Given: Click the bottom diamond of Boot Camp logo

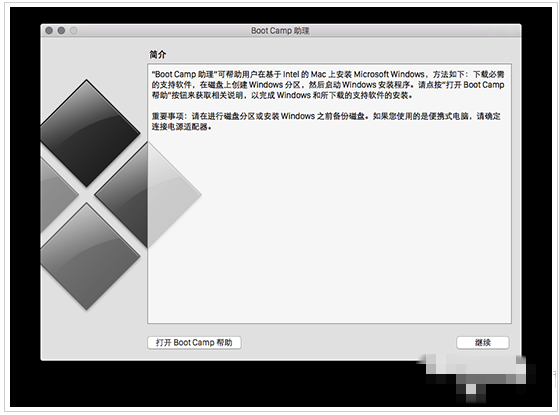Looking at the screenshot, I should [87, 256].
